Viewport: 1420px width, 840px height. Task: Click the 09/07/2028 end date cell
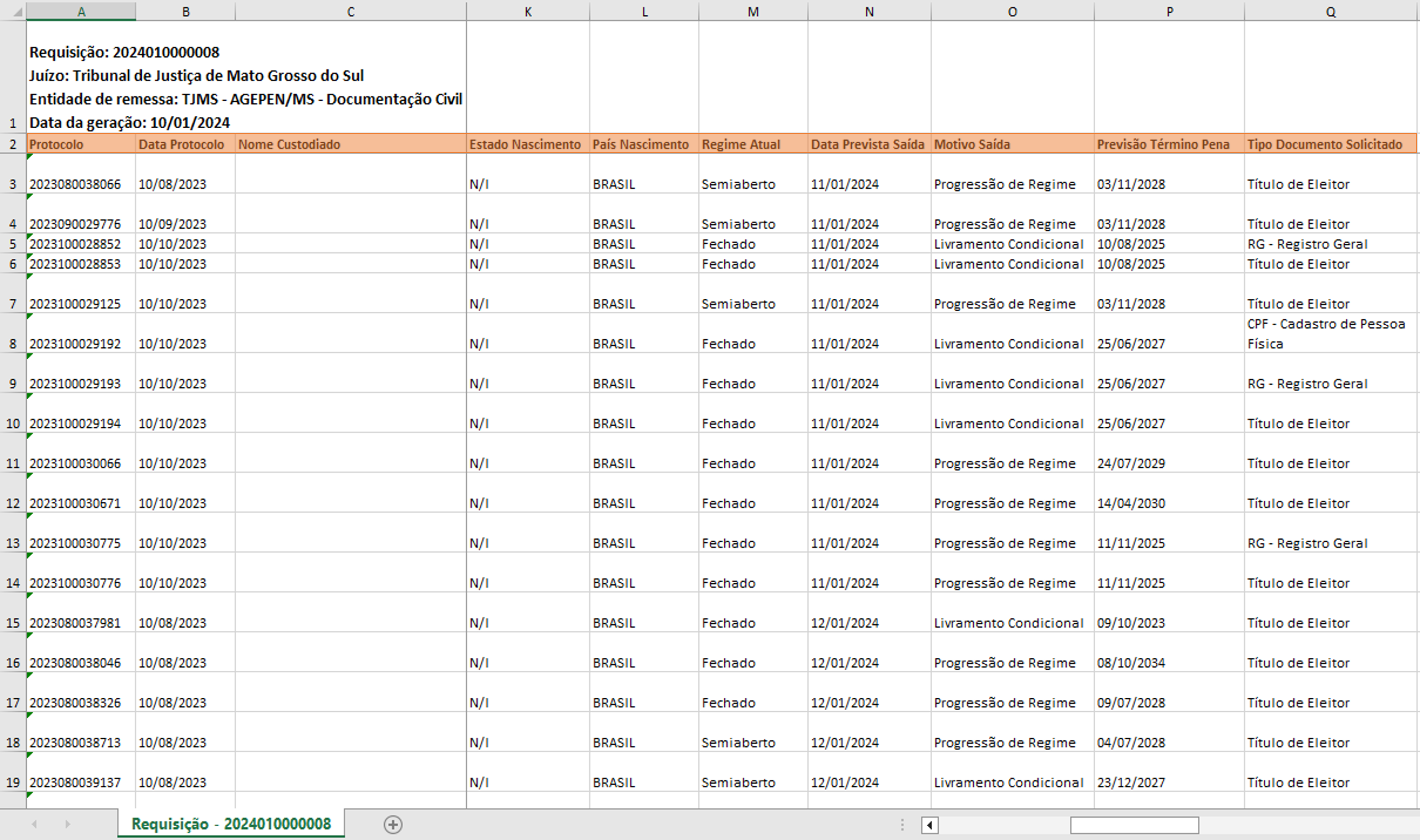(x=1169, y=692)
